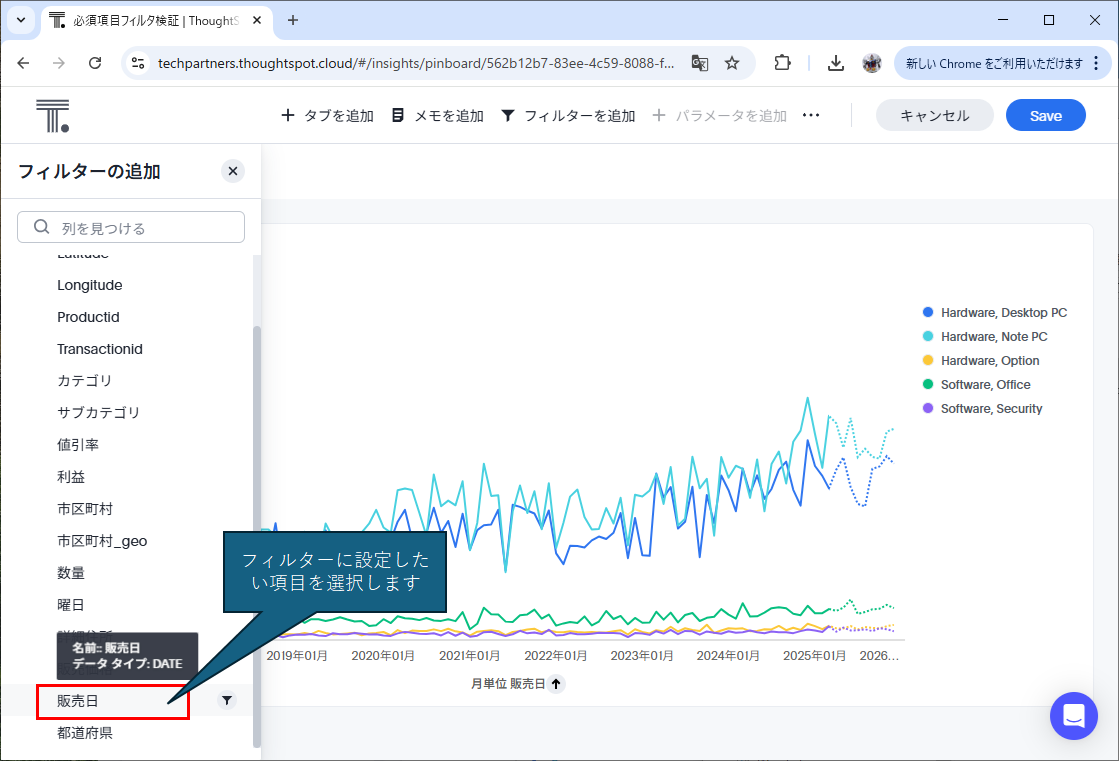The height and width of the screenshot is (761, 1119).
Task: Toggle Software, Office legend entry
Action: 985,385
